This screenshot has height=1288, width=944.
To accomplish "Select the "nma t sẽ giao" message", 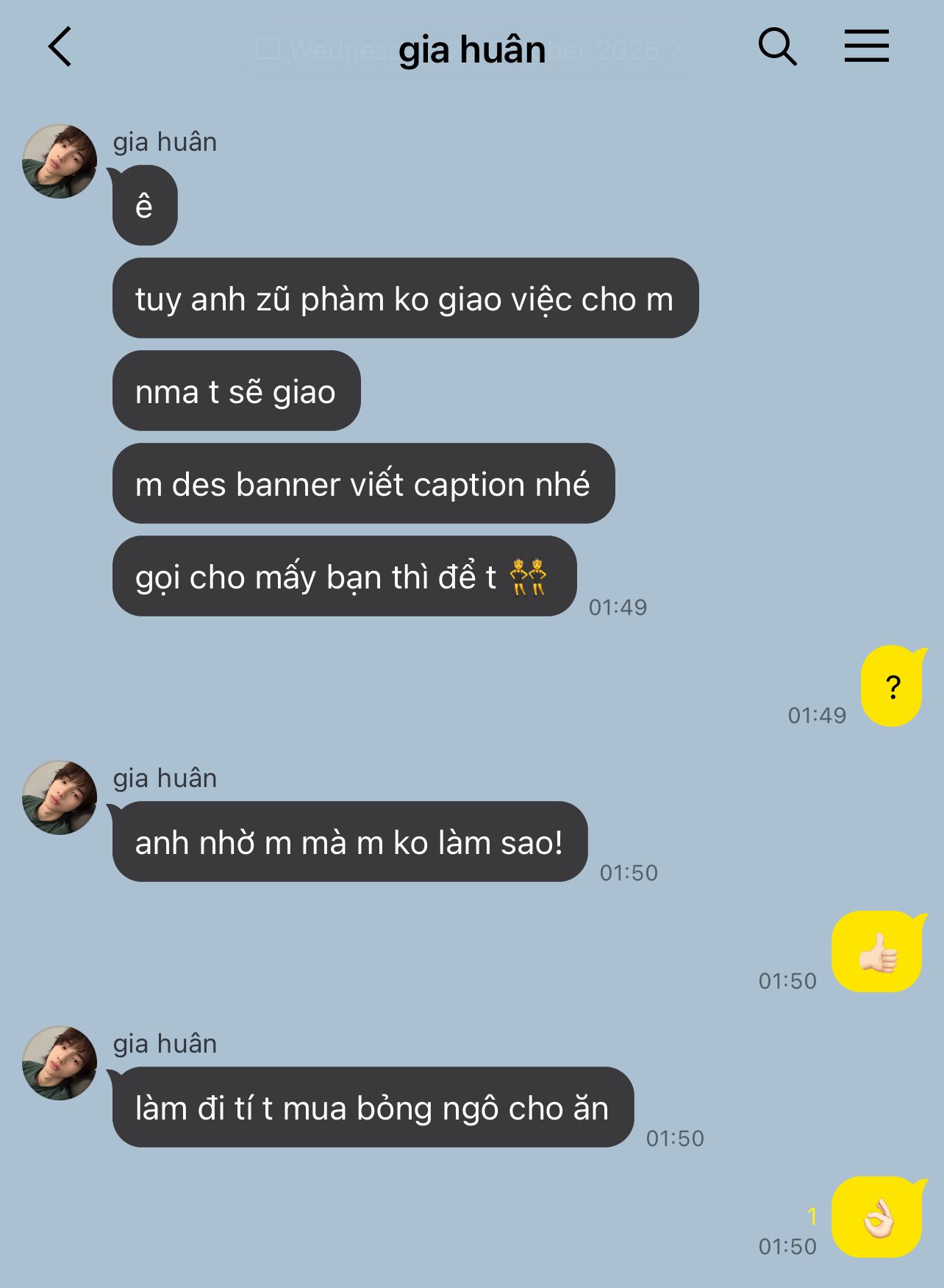I will click(236, 391).
